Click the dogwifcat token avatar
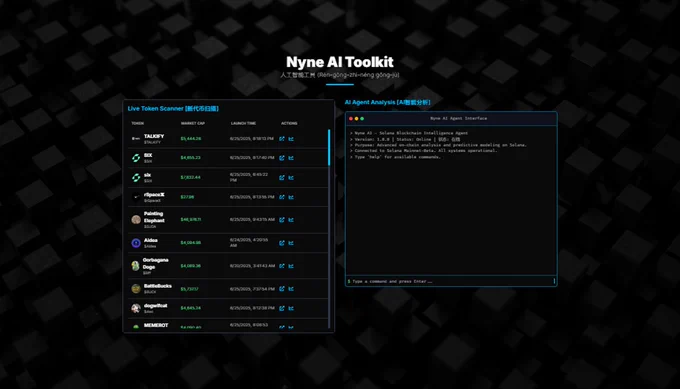Image resolution: width=680 pixels, height=389 pixels. pyautogui.click(x=136, y=308)
